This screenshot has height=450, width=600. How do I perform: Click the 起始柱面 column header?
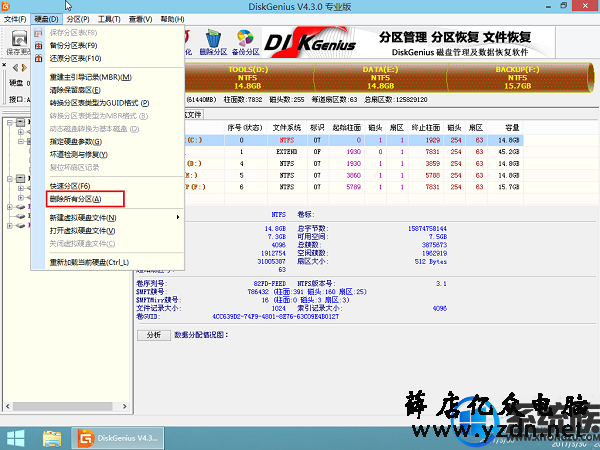[346, 128]
